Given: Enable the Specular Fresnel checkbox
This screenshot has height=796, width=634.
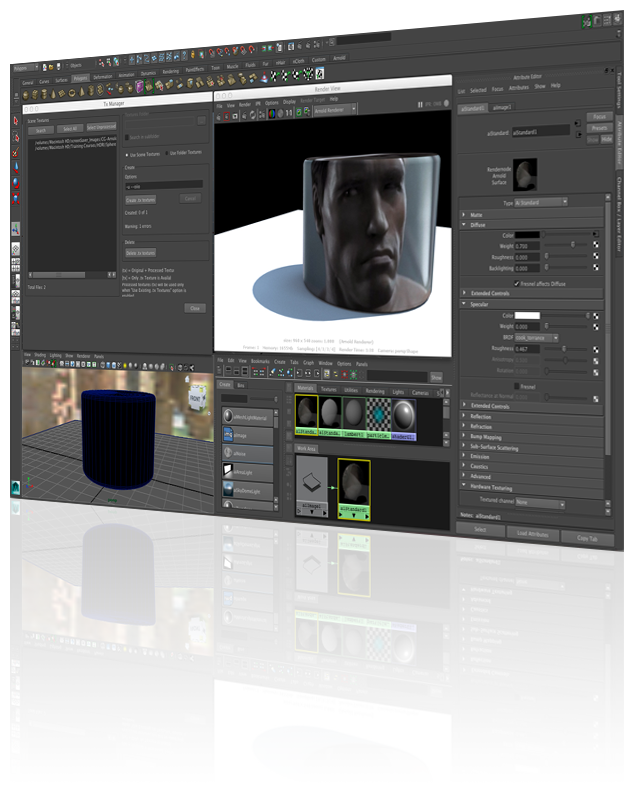Looking at the screenshot, I should (516, 385).
